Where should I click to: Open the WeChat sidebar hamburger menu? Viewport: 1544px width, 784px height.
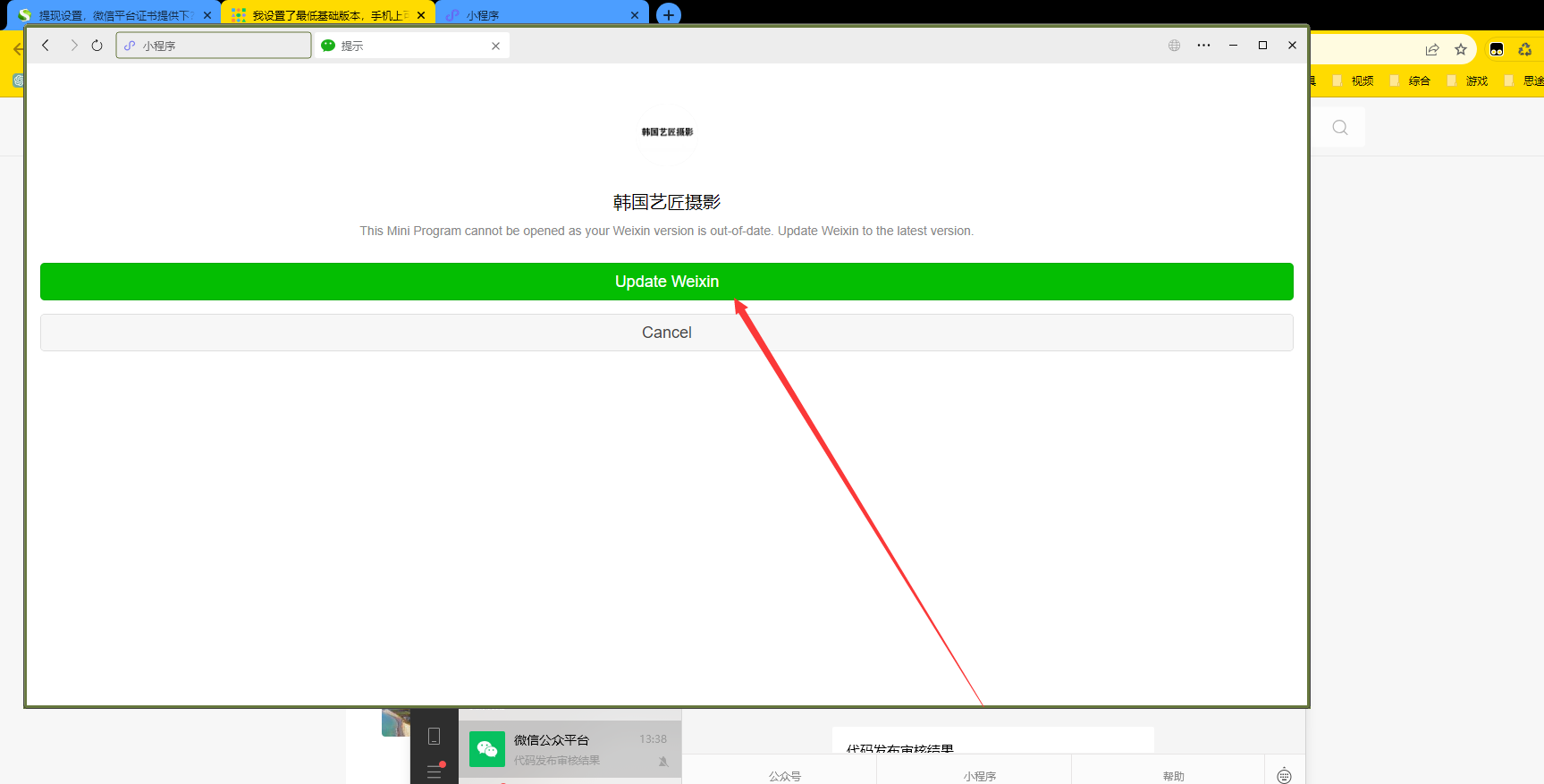pyautogui.click(x=435, y=771)
